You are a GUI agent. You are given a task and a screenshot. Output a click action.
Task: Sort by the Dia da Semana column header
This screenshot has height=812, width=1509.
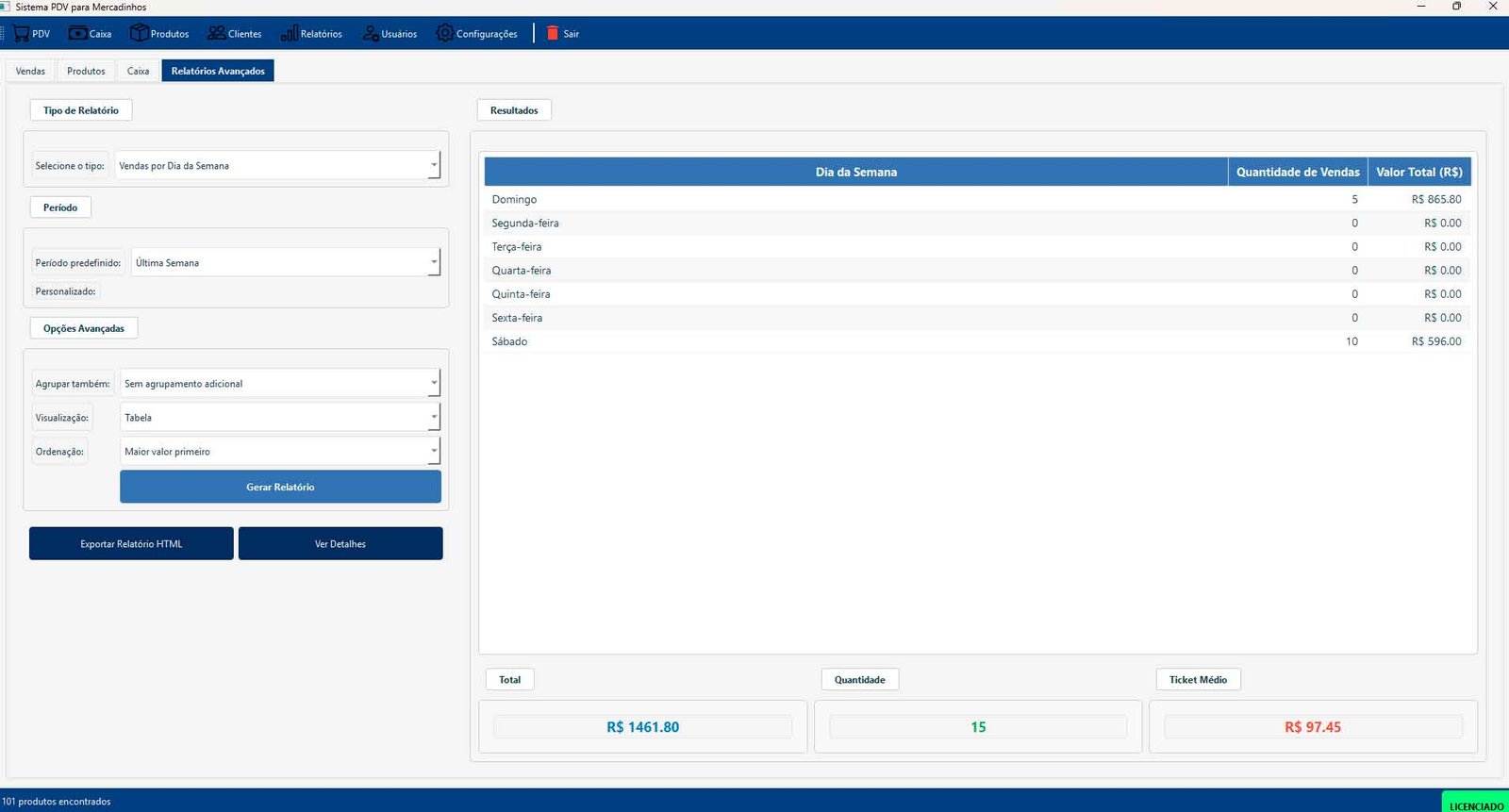(856, 172)
